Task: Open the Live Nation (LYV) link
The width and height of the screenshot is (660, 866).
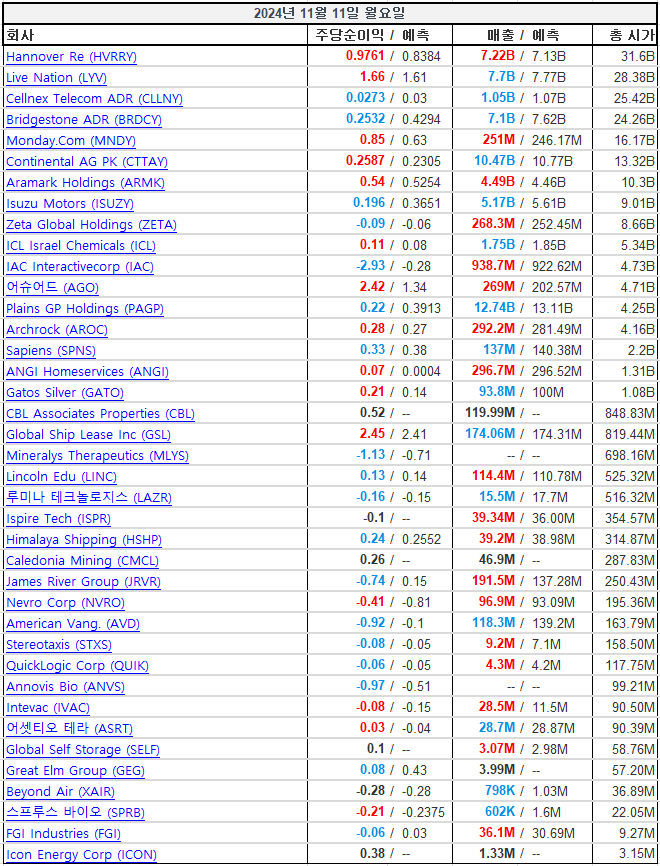Action: (56, 77)
